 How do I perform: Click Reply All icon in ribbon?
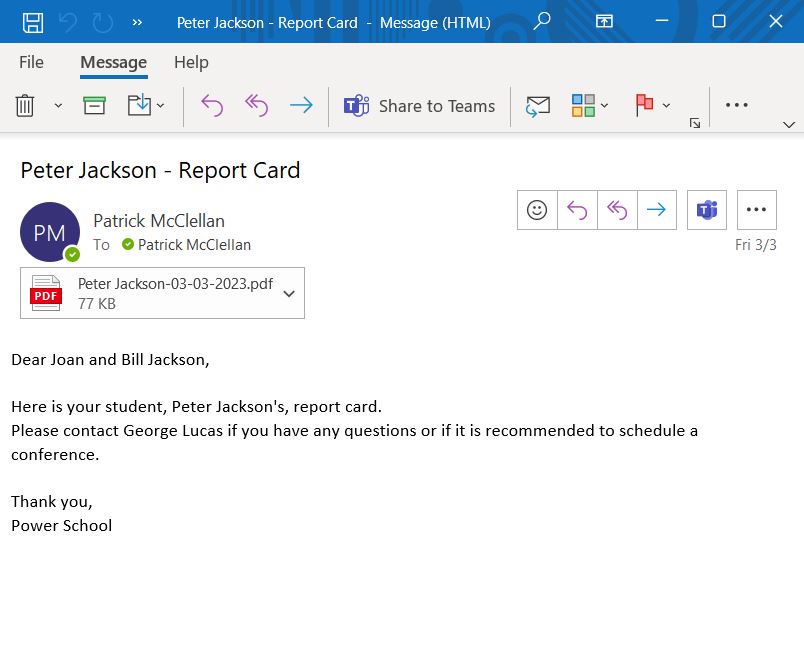[256, 106]
